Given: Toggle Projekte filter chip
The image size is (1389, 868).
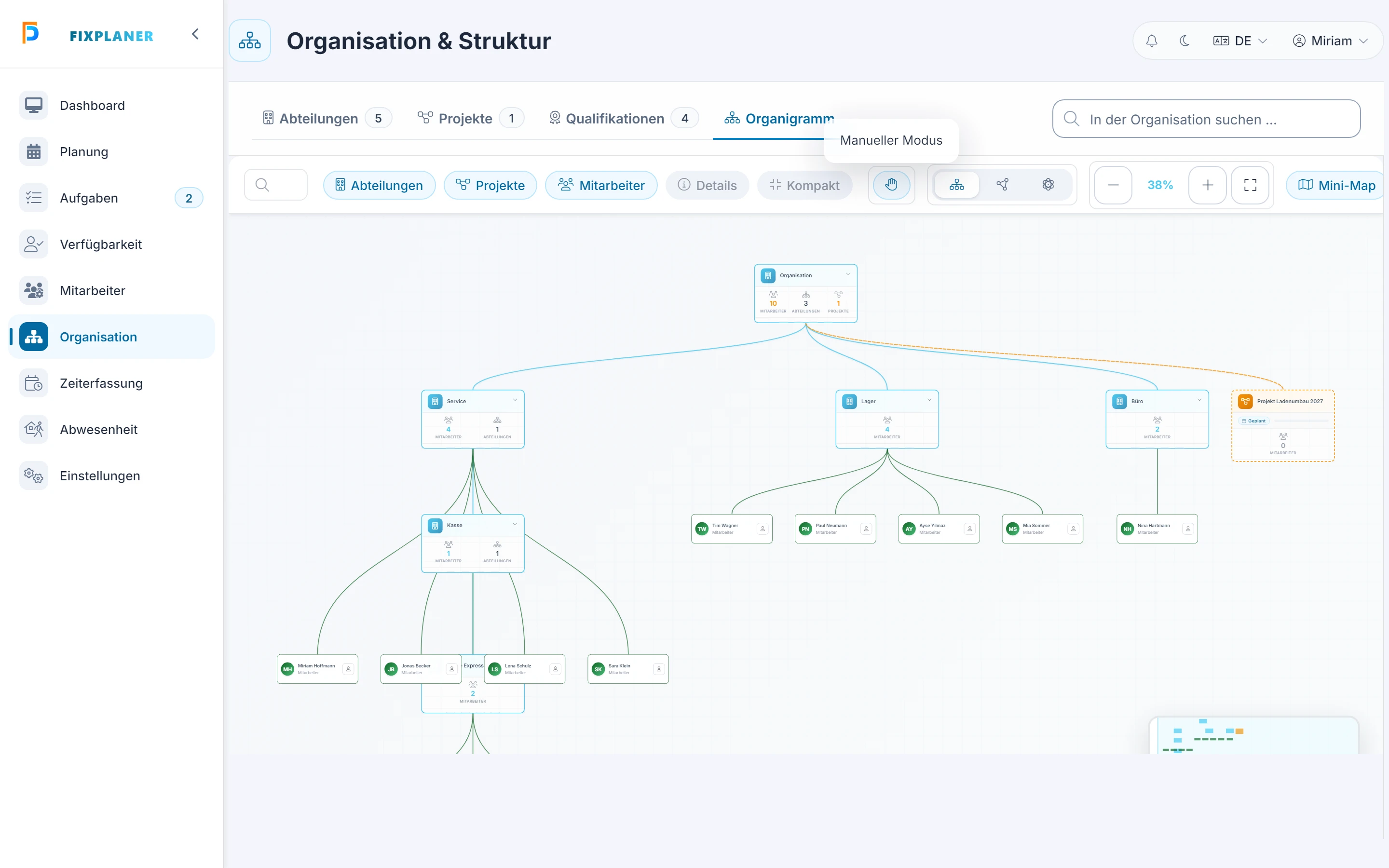Looking at the screenshot, I should point(490,185).
